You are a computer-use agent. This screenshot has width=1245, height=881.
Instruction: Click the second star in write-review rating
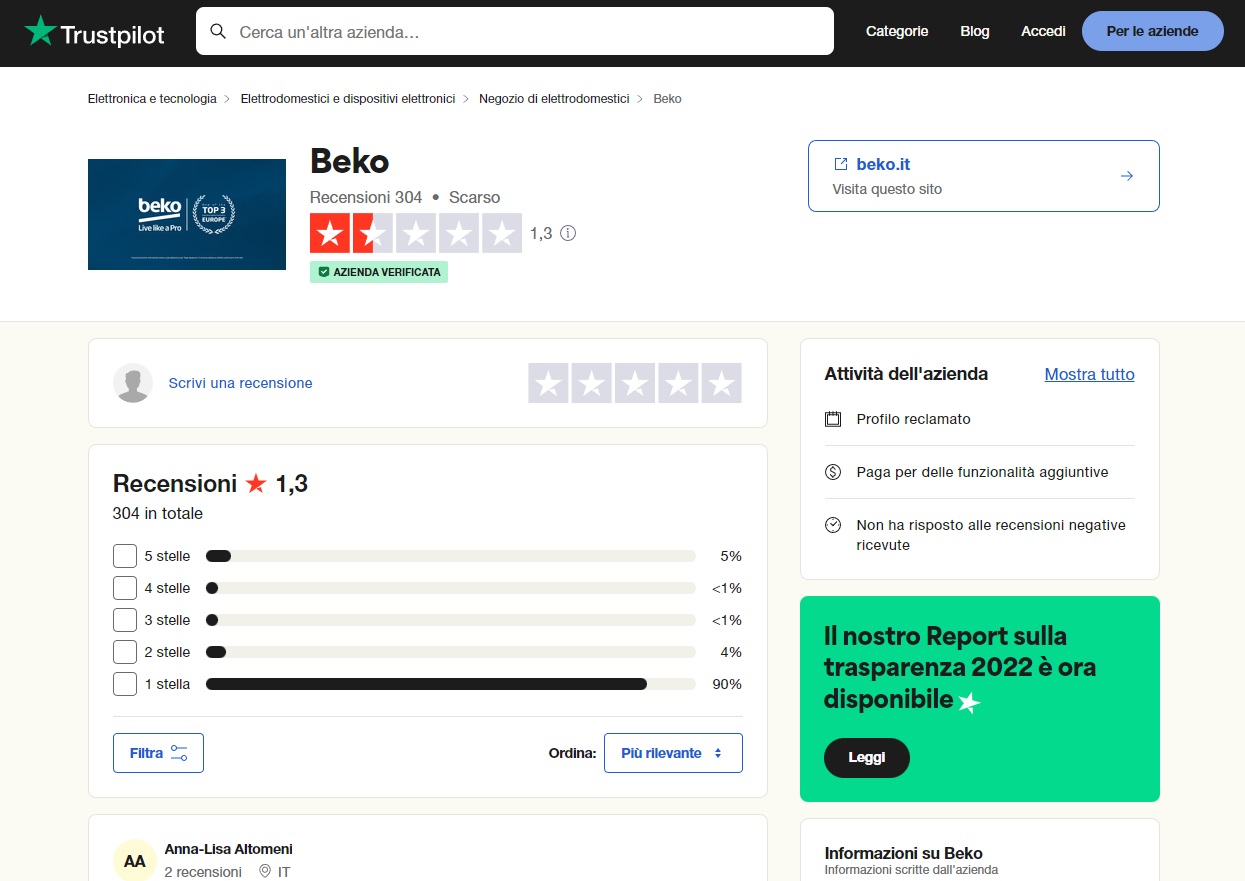point(592,383)
